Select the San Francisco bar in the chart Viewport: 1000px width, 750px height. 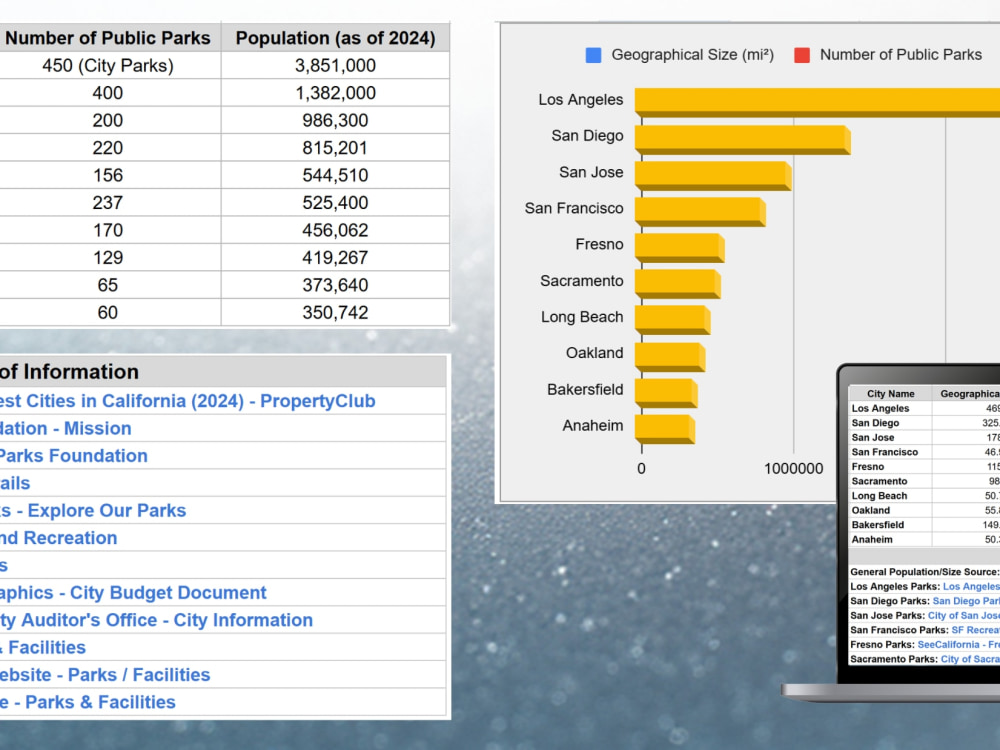pyautogui.click(x=700, y=212)
